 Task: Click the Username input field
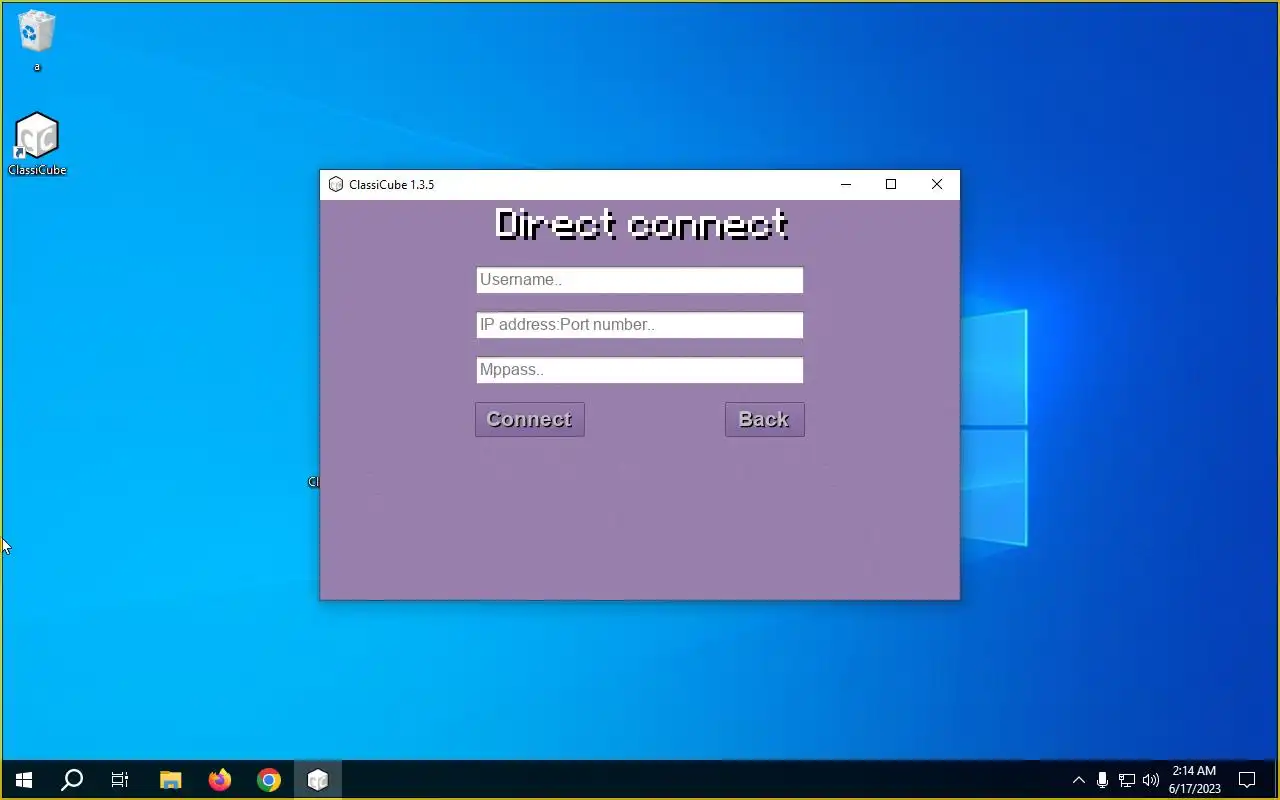coord(639,280)
